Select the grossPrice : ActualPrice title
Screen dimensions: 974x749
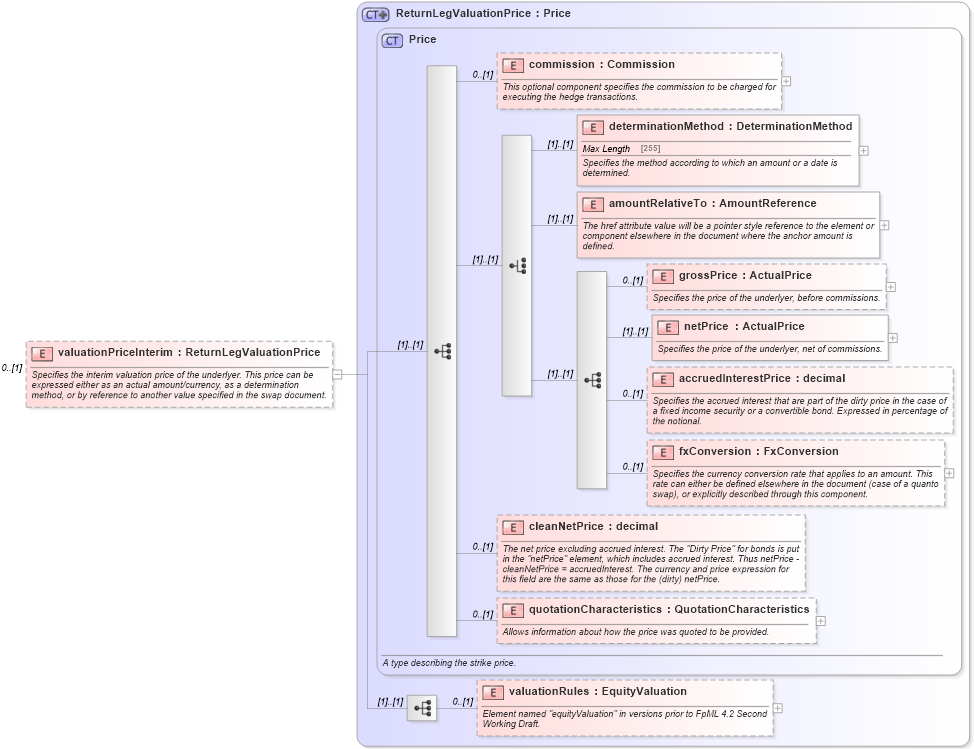coord(745,276)
